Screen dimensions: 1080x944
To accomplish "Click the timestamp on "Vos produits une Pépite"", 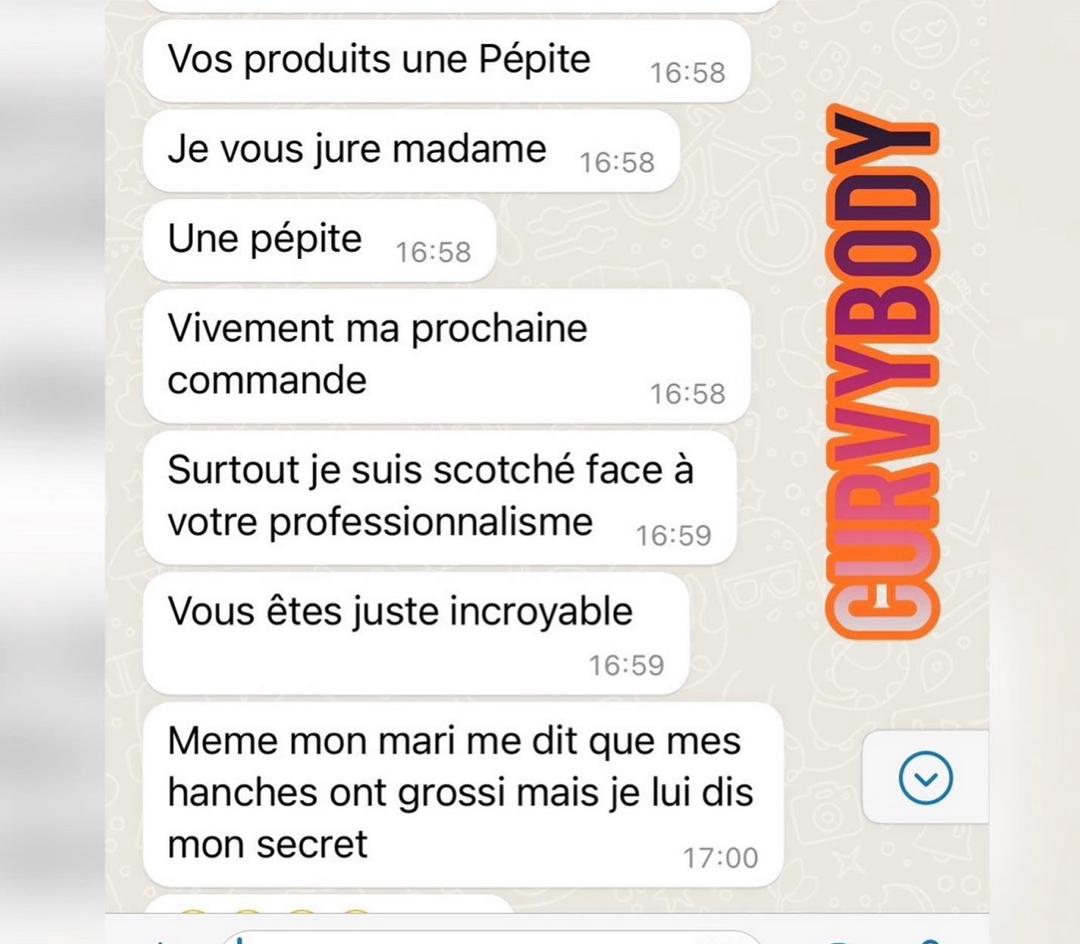I will [x=688, y=73].
